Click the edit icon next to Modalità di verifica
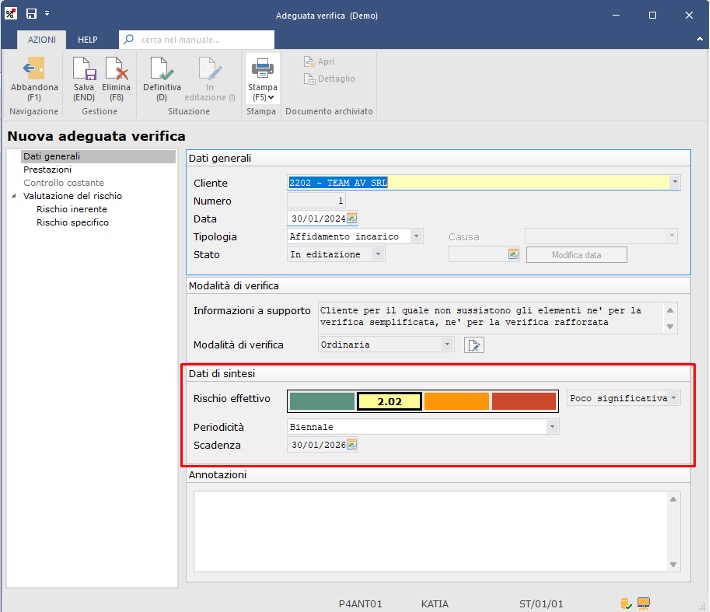Screen dimensions: 710x612 coord(475,345)
